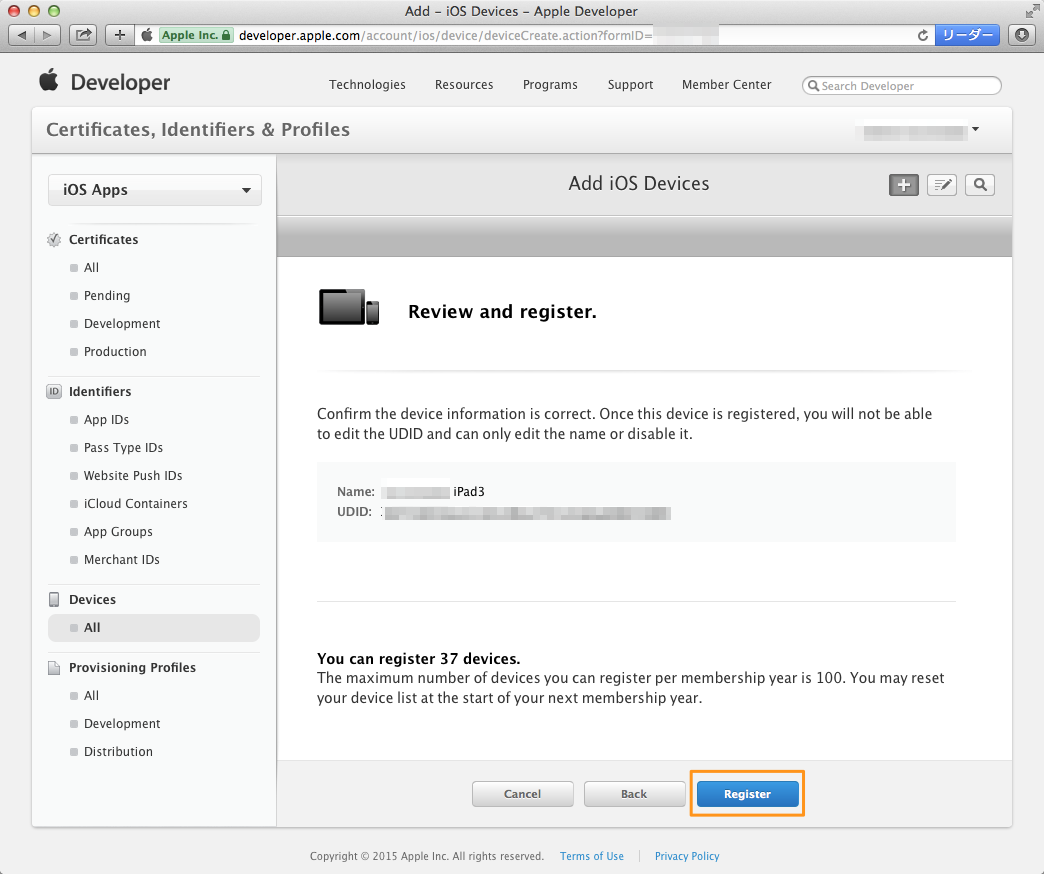Click the Search Developer input field
This screenshot has height=874, width=1044.
click(x=900, y=85)
